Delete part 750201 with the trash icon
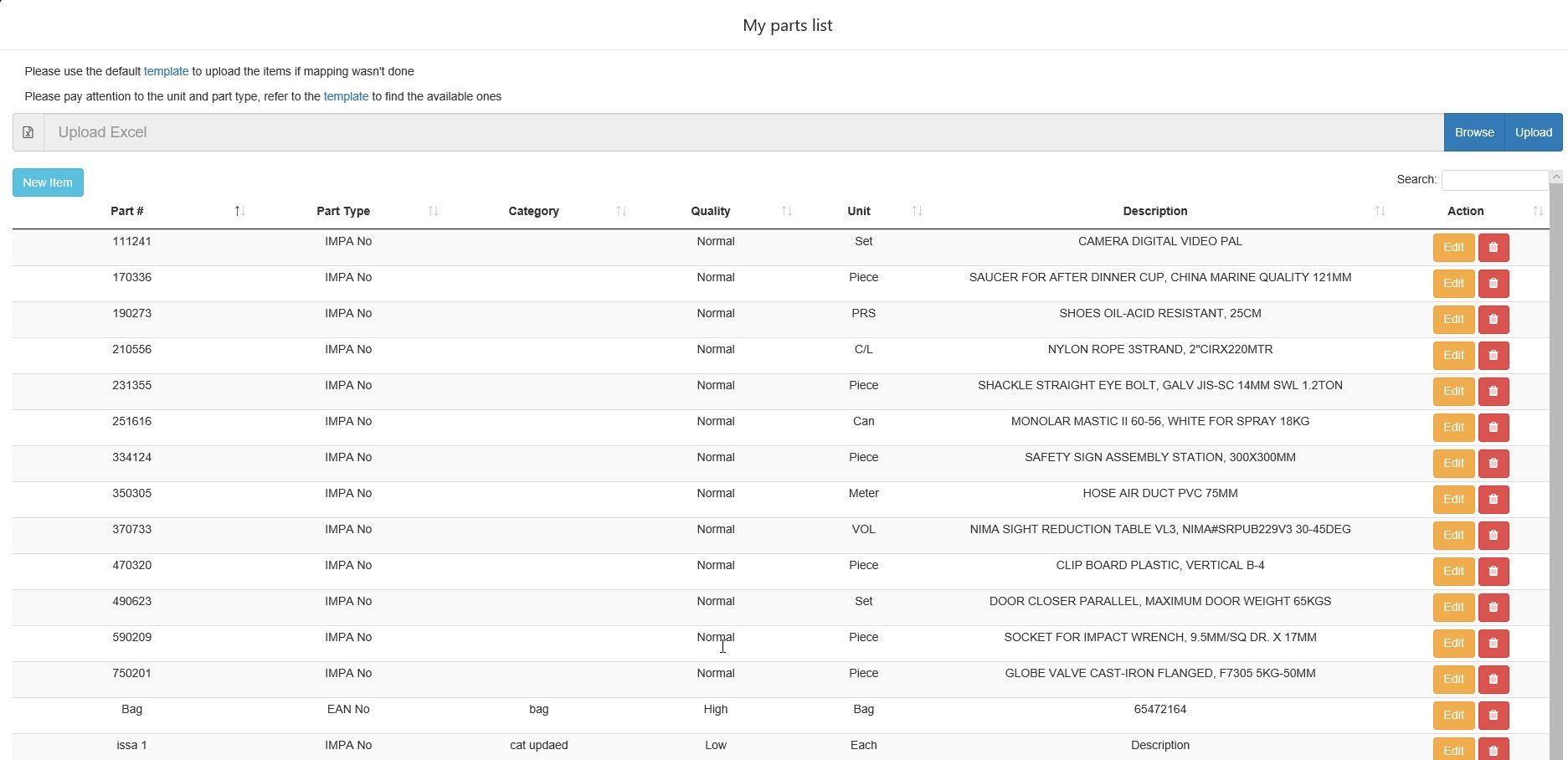This screenshot has width=1568, height=760. tap(1493, 680)
